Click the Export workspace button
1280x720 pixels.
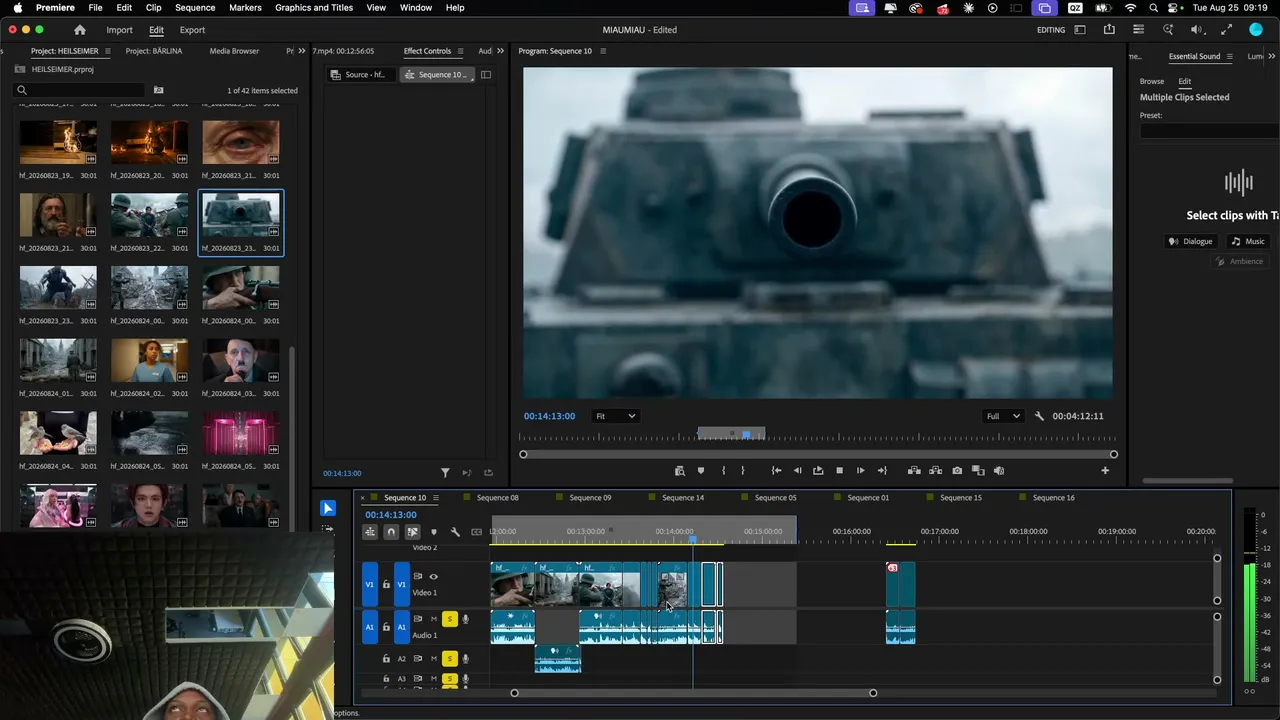coord(192,30)
